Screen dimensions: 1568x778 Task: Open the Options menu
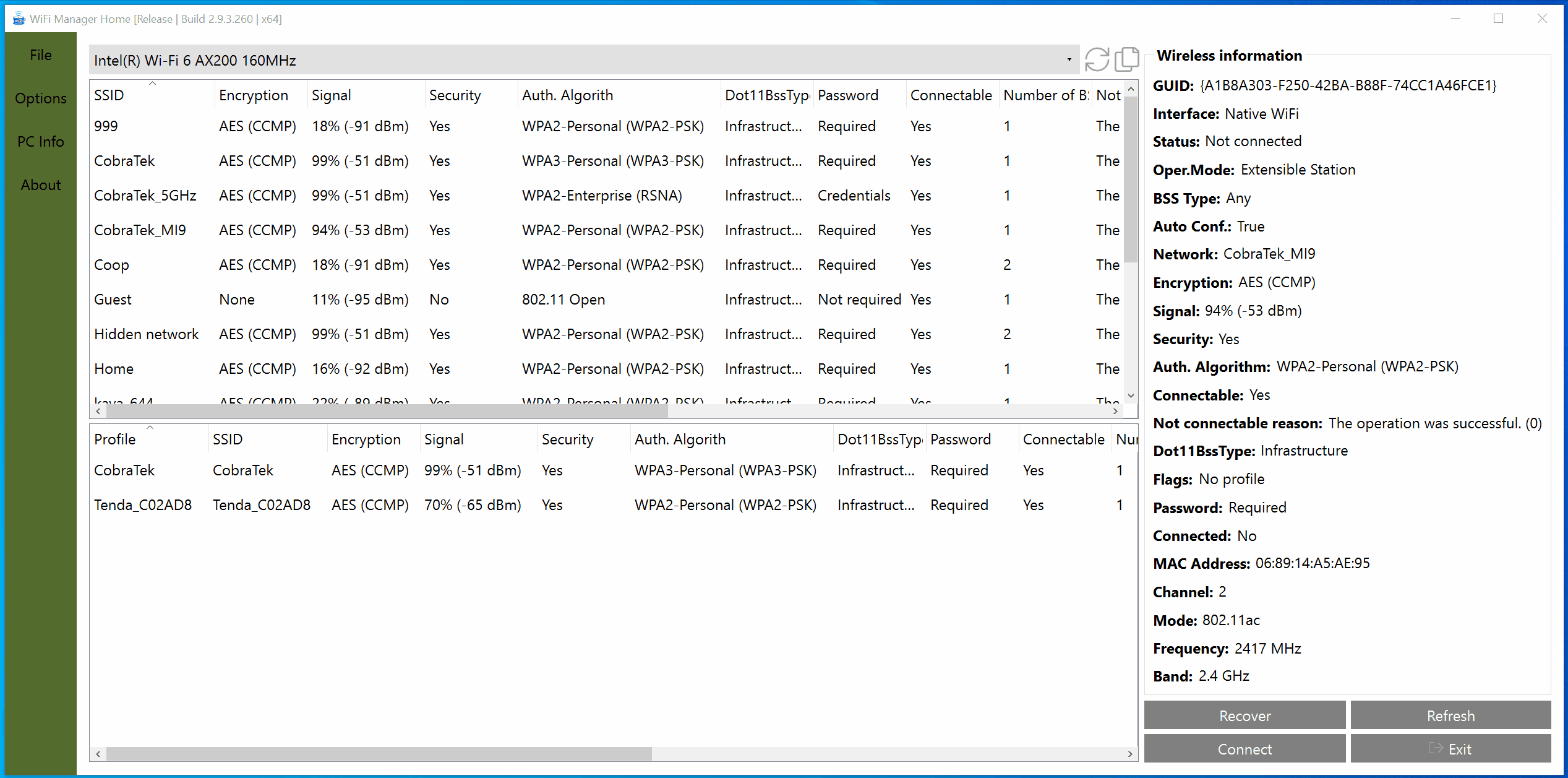click(x=41, y=98)
